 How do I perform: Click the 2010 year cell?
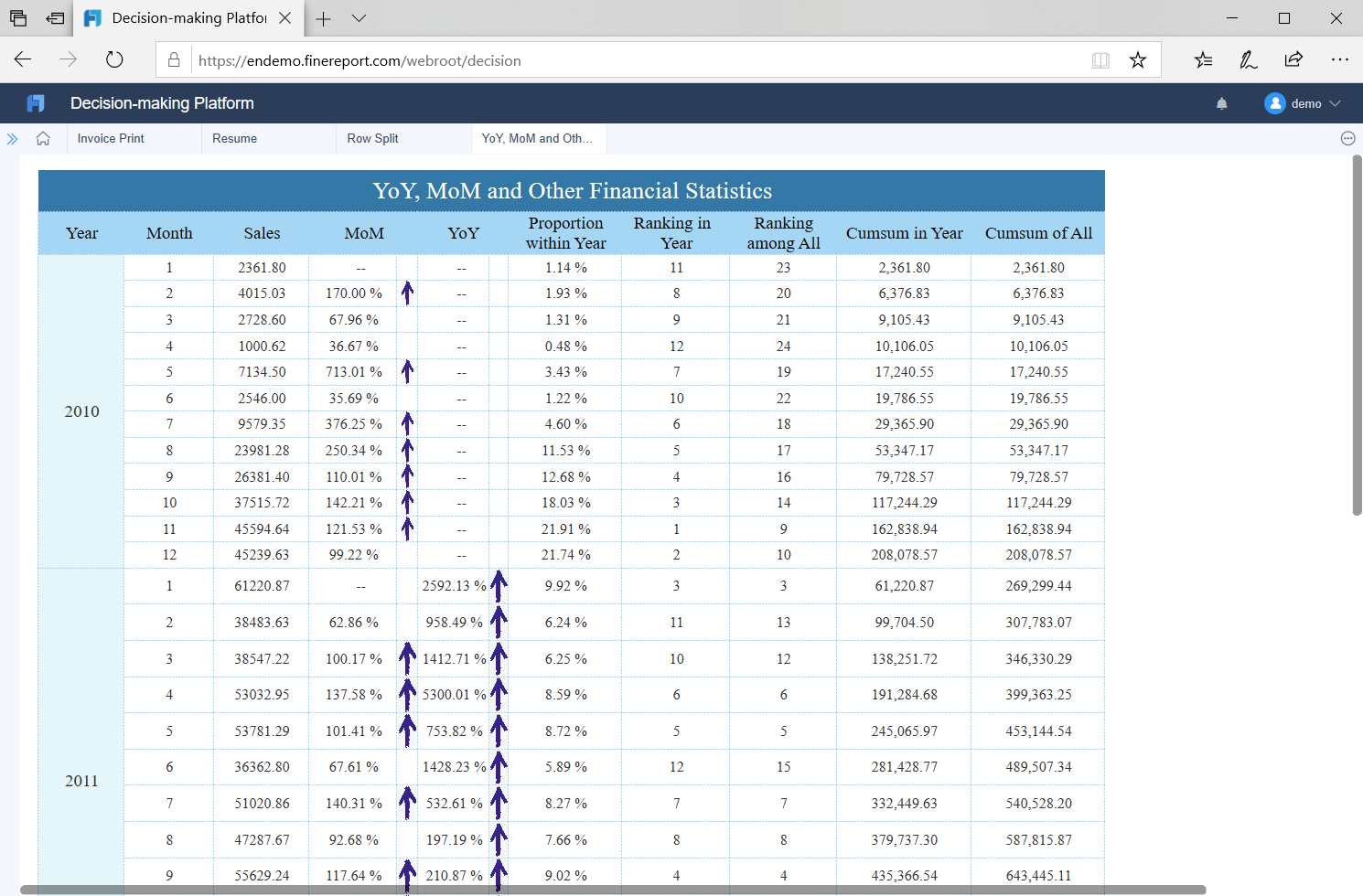pos(81,411)
